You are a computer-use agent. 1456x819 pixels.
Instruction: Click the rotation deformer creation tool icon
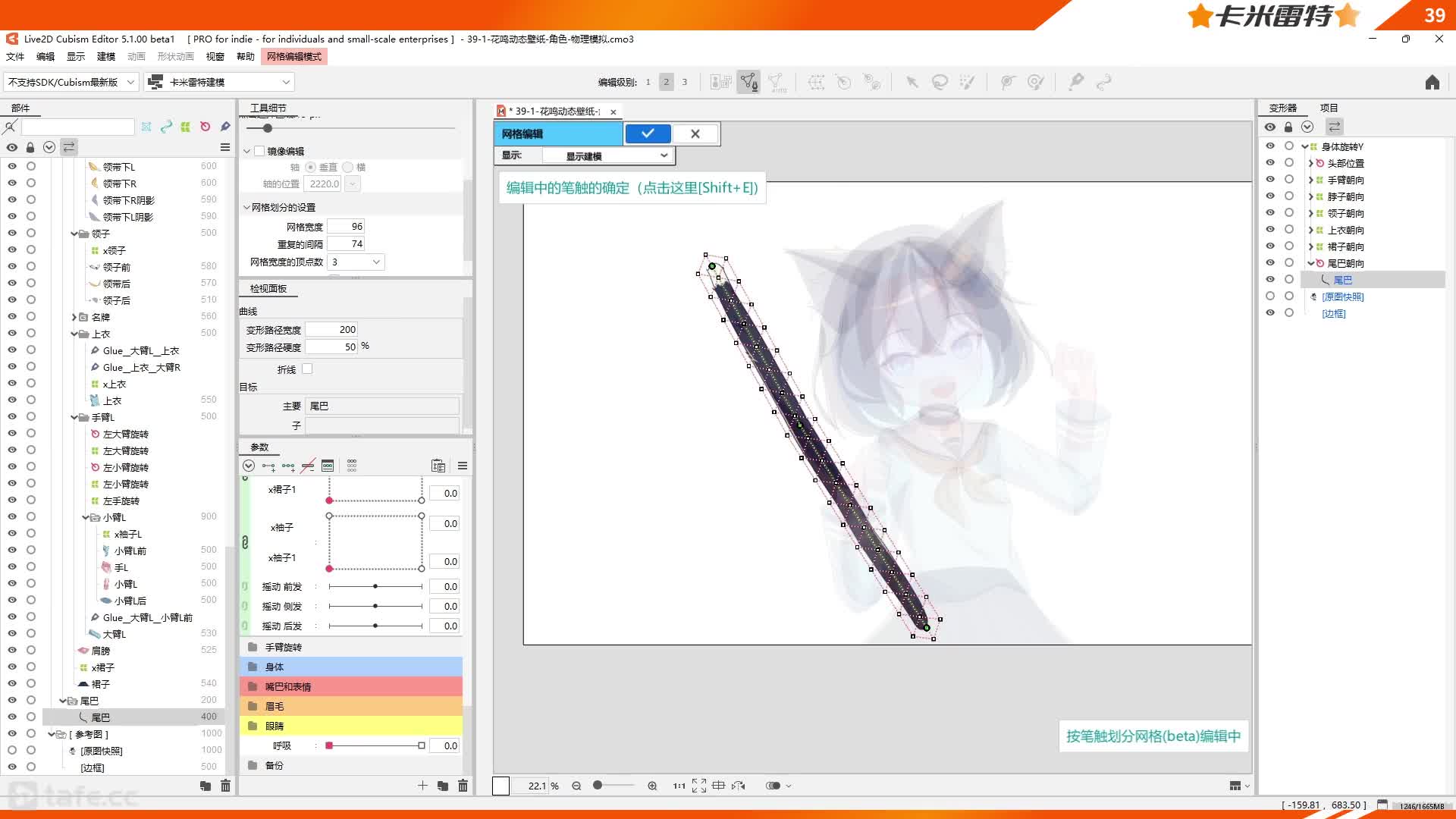click(843, 82)
